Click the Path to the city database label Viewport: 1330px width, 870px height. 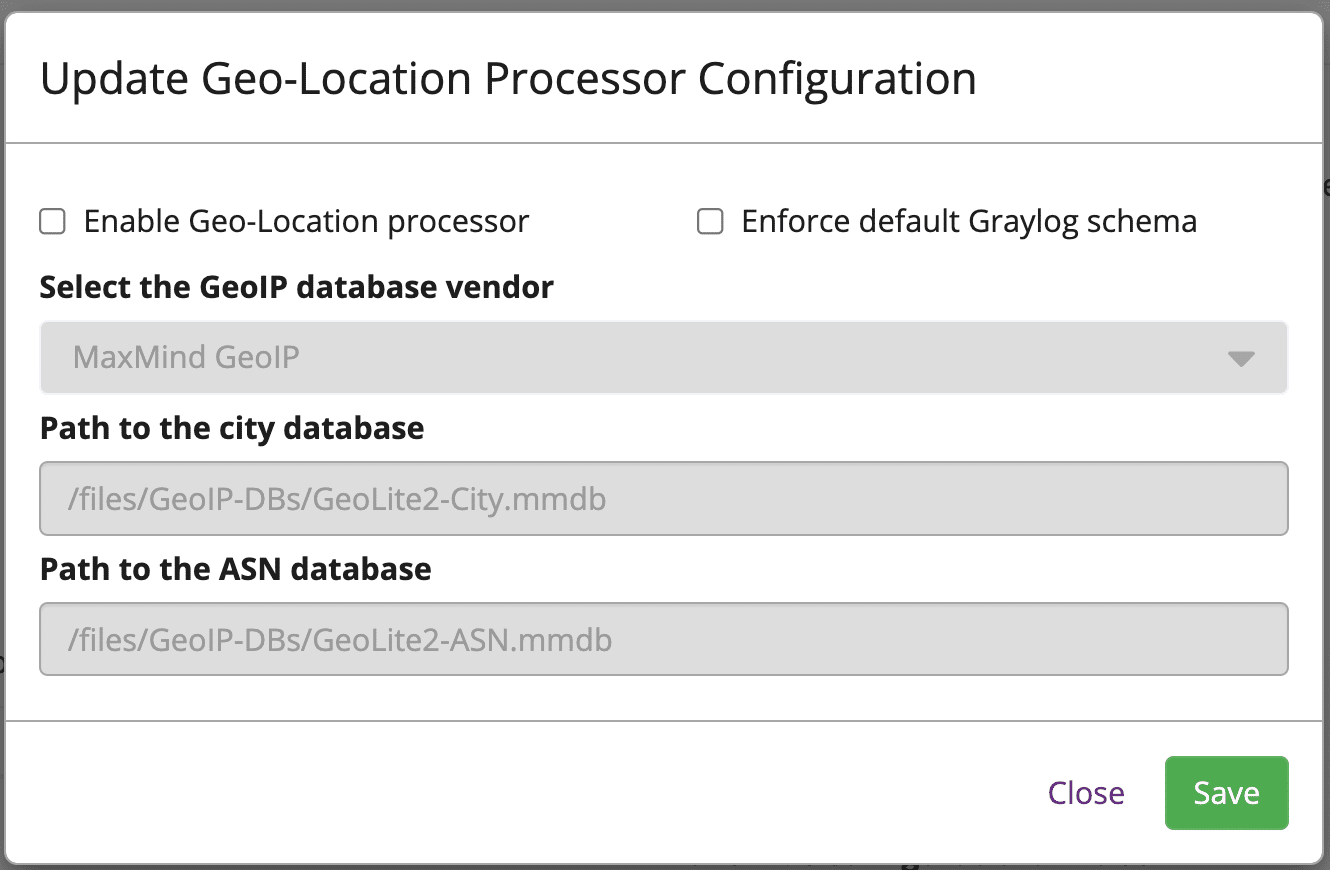click(231, 428)
